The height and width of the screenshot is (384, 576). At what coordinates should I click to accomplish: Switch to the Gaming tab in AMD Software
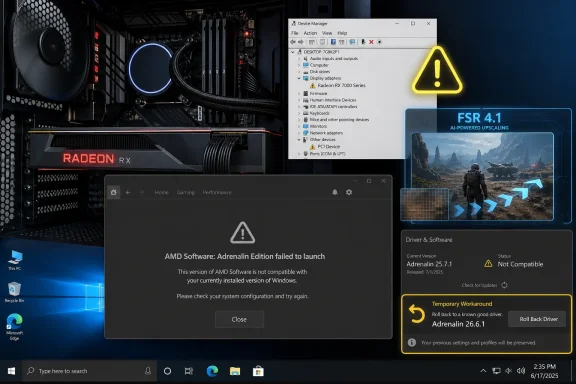point(186,192)
